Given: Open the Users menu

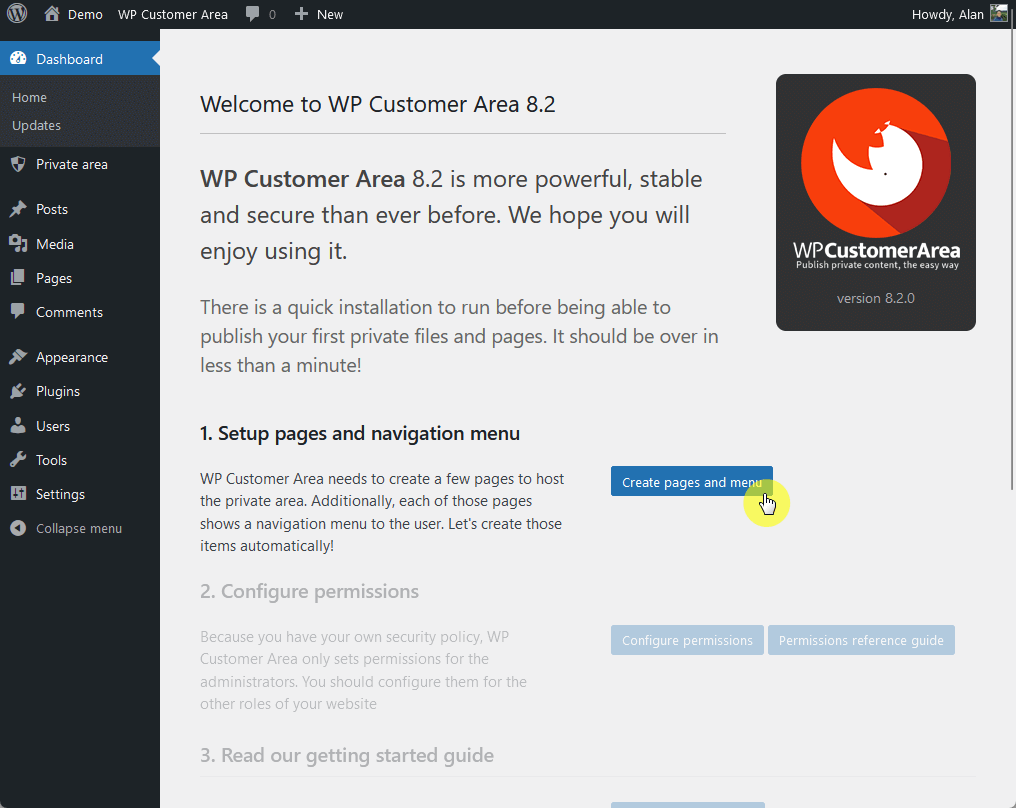Looking at the screenshot, I should 80,426.
